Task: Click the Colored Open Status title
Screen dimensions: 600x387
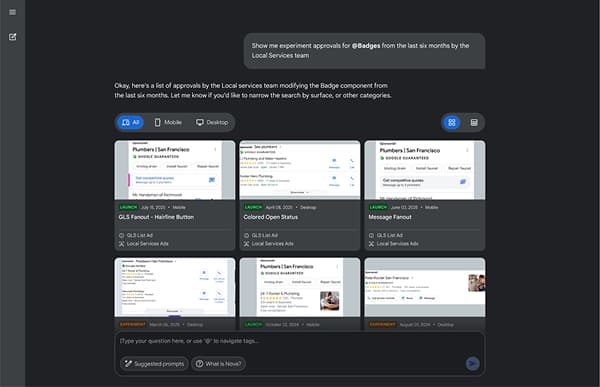Action: [271, 217]
